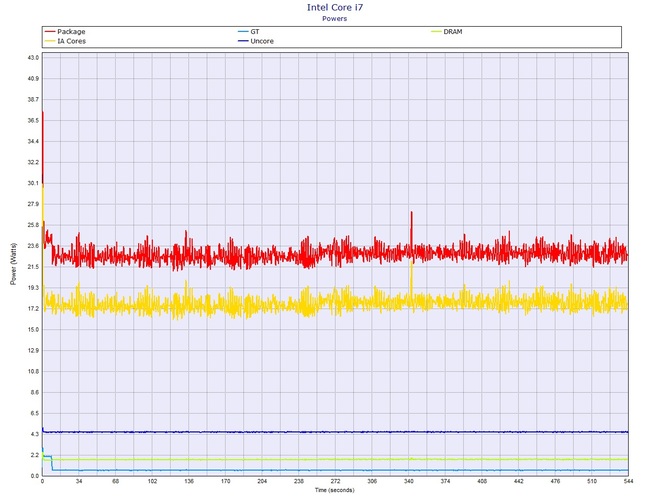
Task: Click the 34 x-axis tick label
Action: click(x=79, y=481)
